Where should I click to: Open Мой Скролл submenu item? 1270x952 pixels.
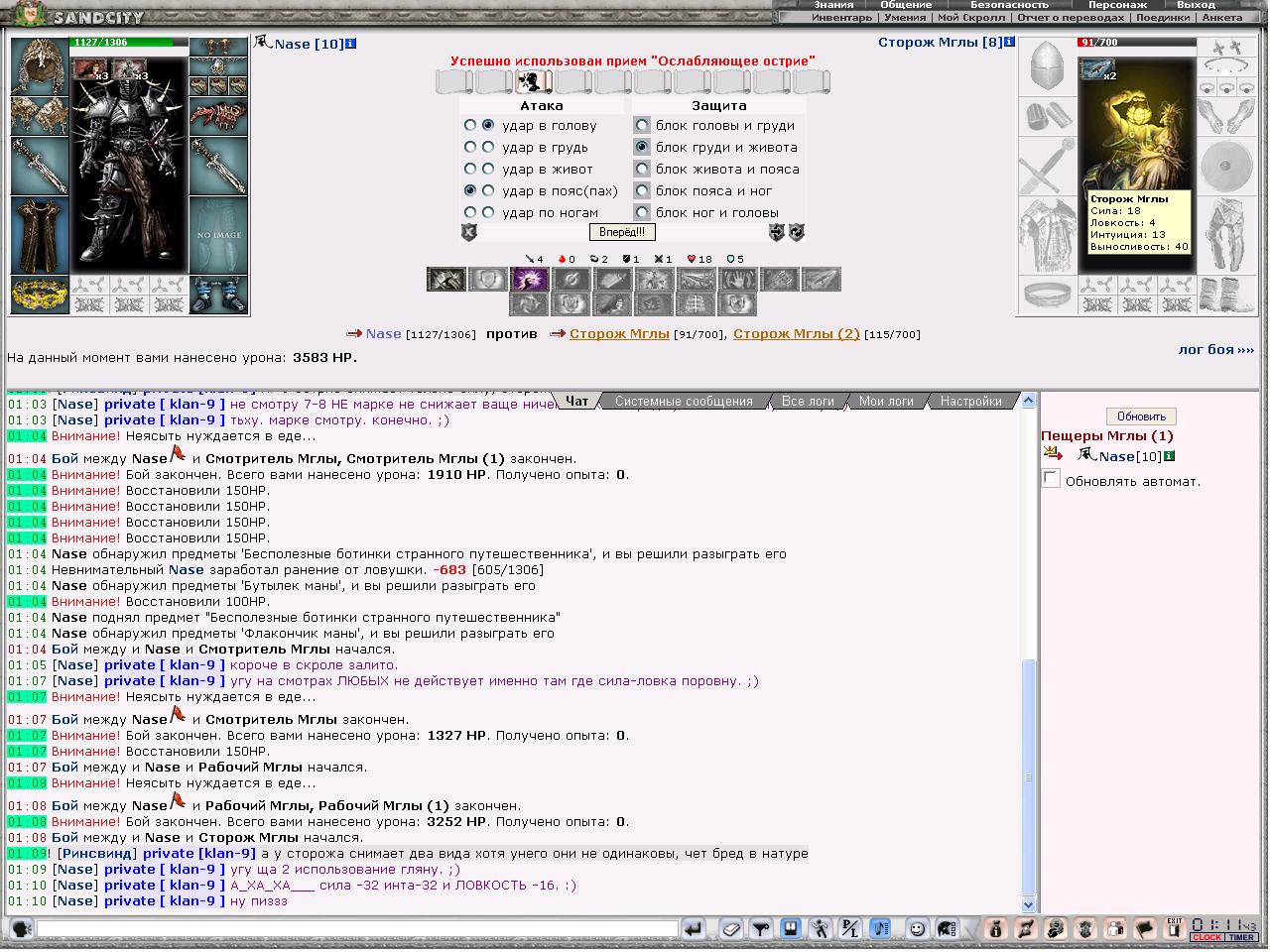pos(971,18)
